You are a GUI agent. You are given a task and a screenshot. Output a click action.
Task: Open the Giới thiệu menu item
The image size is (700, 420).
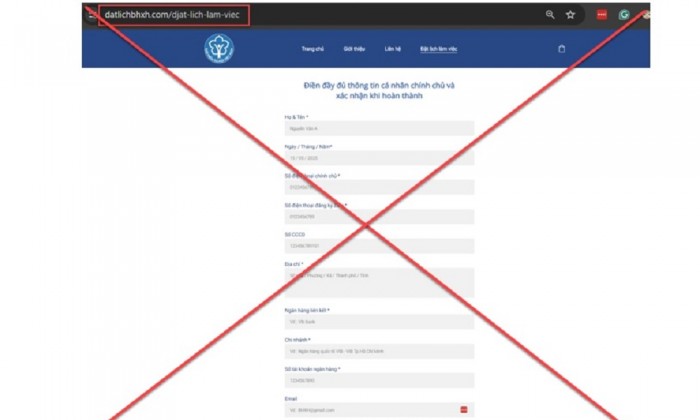[354, 49]
